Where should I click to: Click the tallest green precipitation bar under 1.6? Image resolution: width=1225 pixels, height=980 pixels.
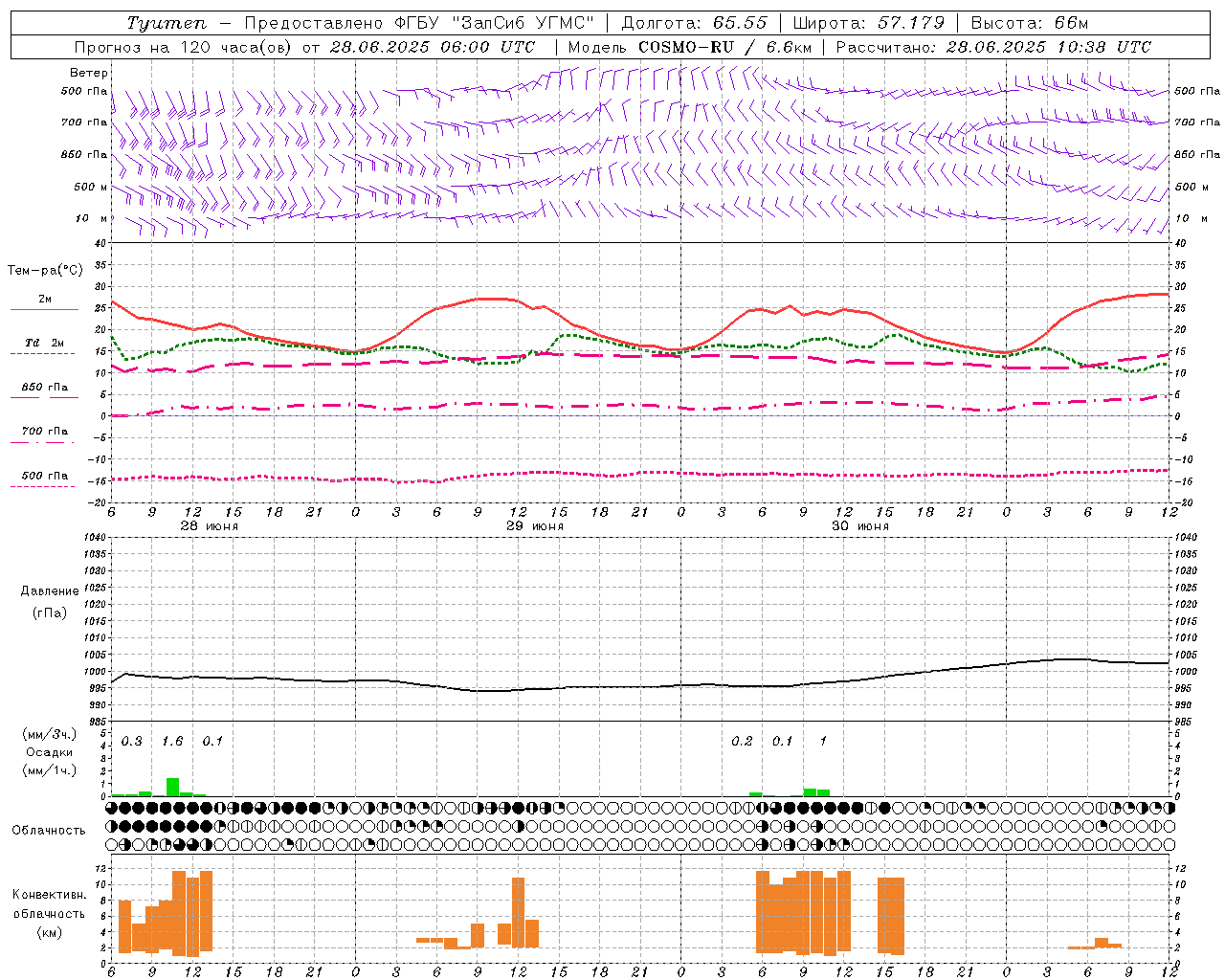(x=173, y=787)
